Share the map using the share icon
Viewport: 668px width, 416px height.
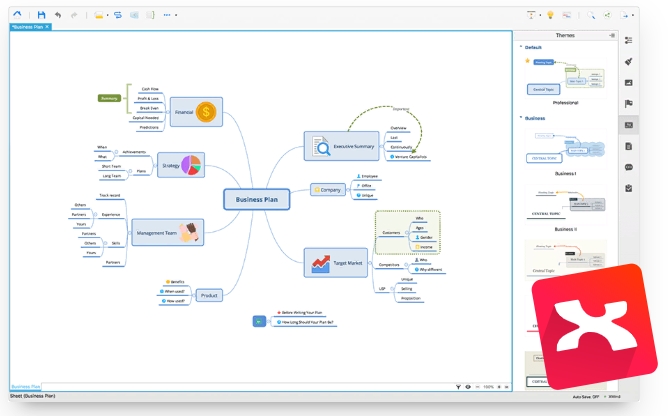coord(608,15)
